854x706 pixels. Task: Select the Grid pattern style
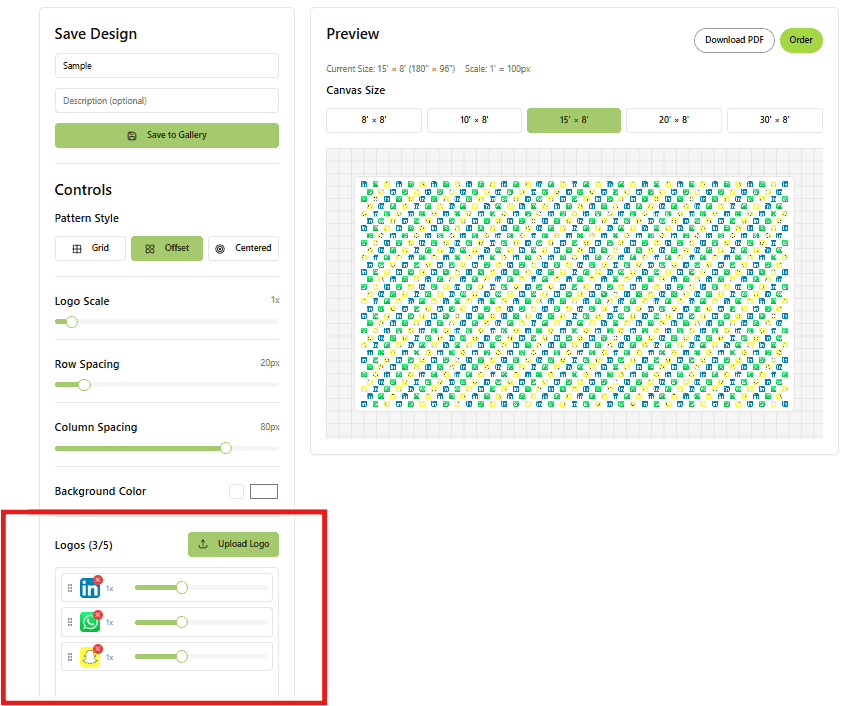pyautogui.click(x=90, y=248)
